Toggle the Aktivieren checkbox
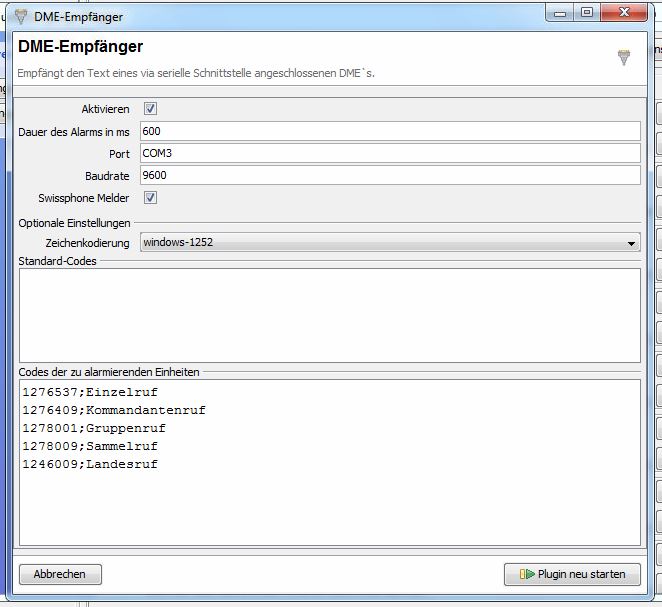662x607 pixels. click(x=151, y=109)
